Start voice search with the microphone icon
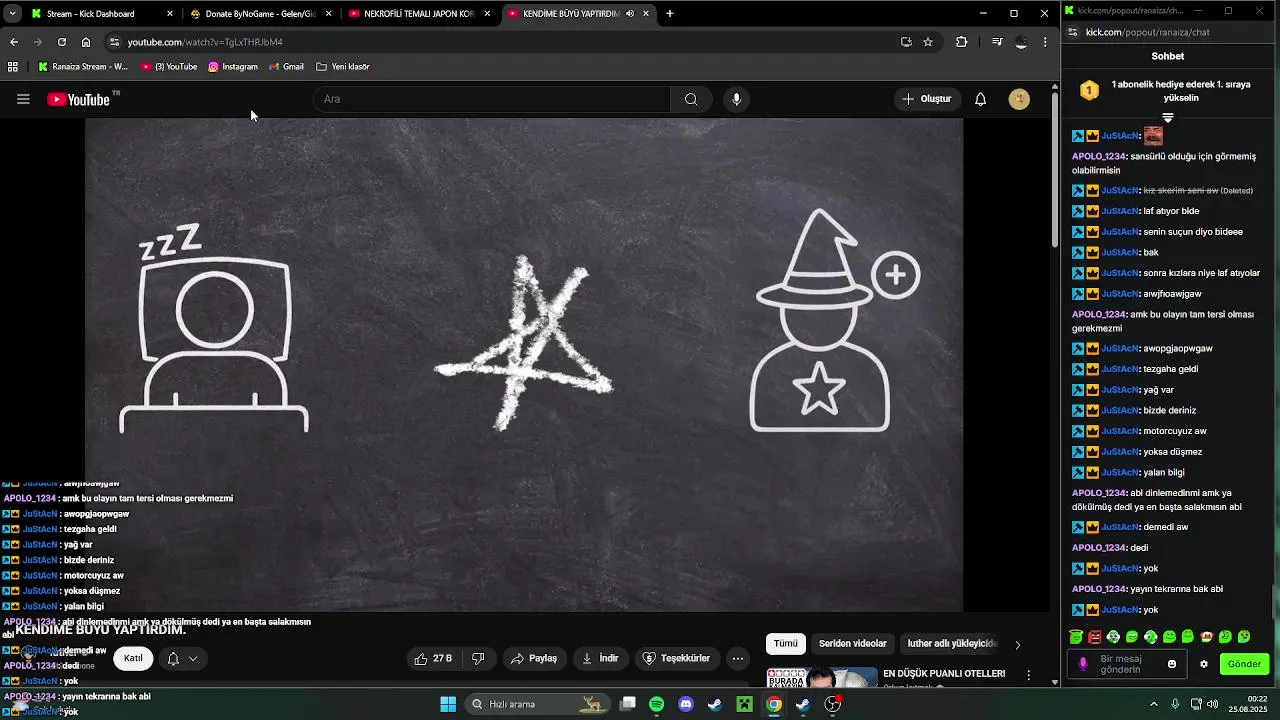The width and height of the screenshot is (1280, 720). 736,99
